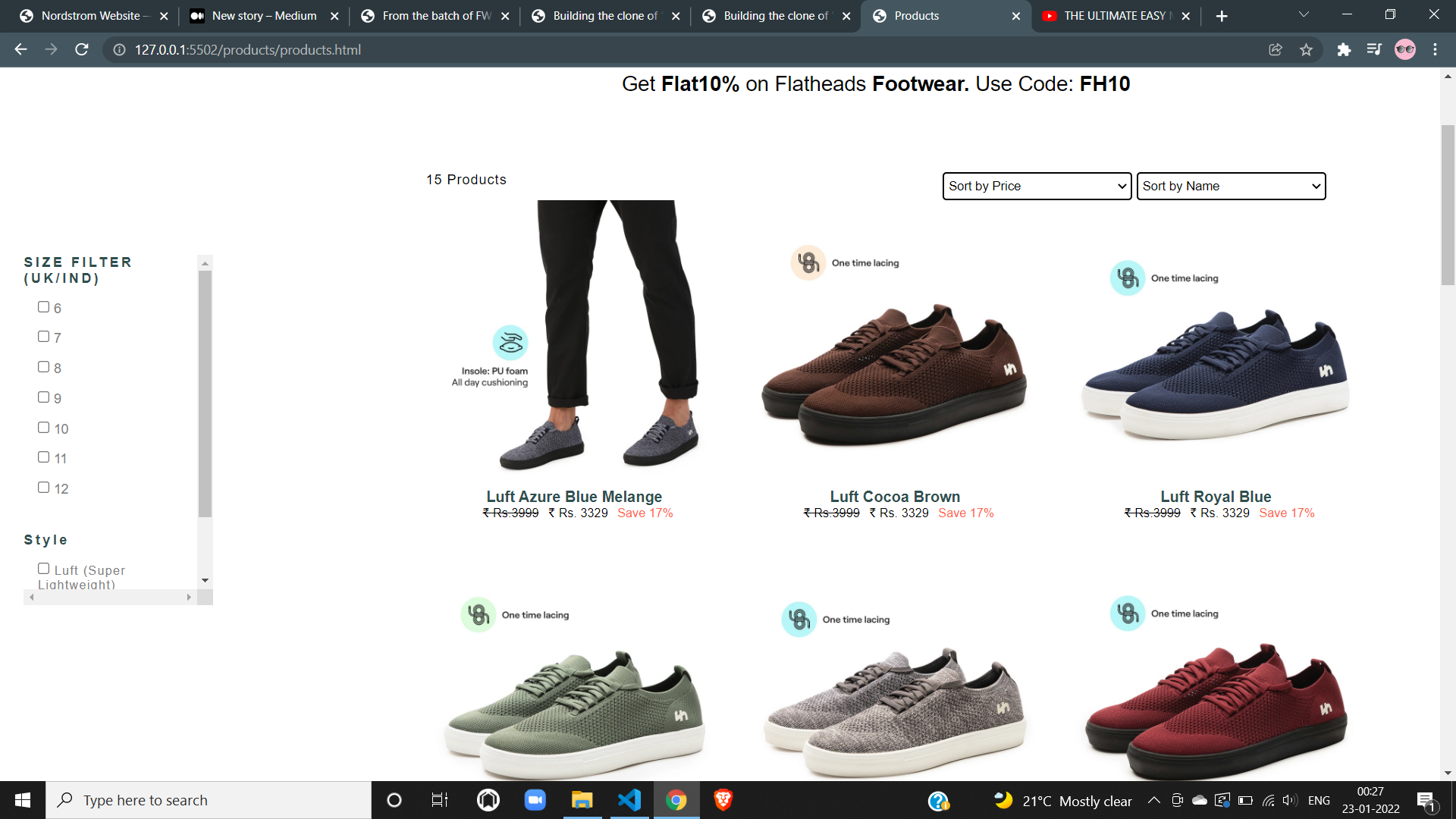The height and width of the screenshot is (819, 1456).
Task: Enable the size 12 filter checkbox
Action: coord(44,488)
